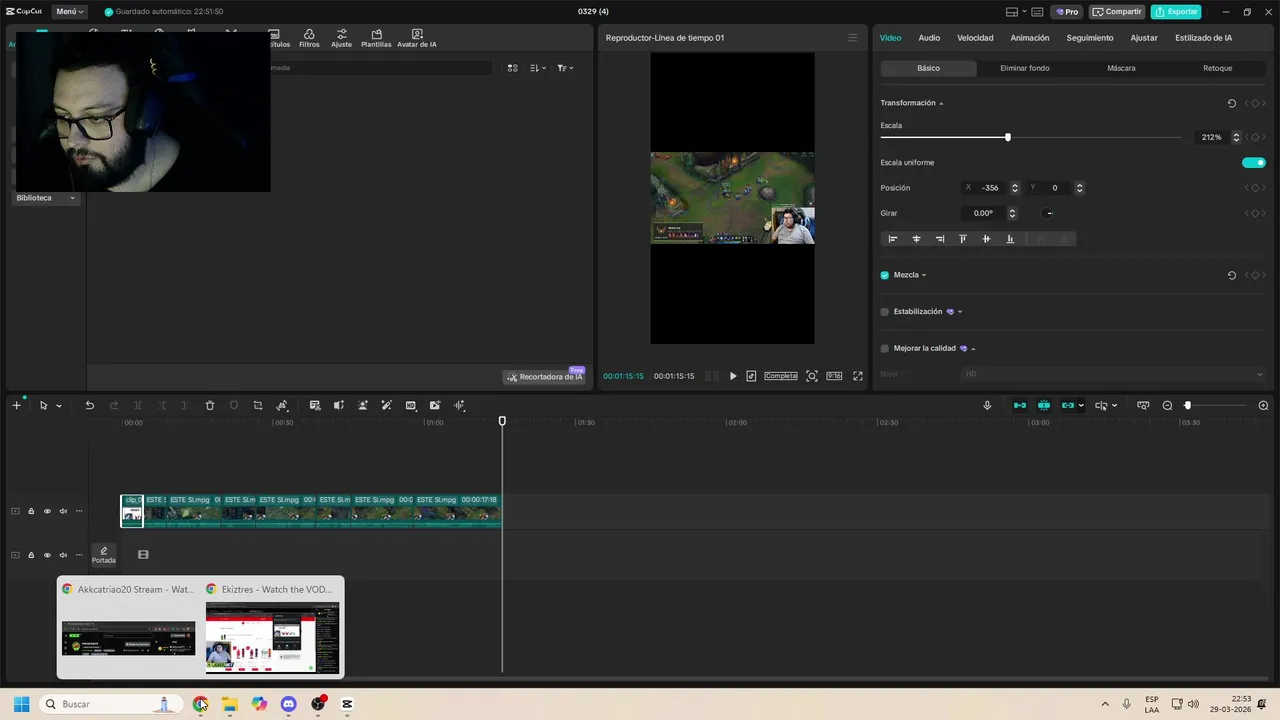Click the Compartir button

coord(1117,12)
